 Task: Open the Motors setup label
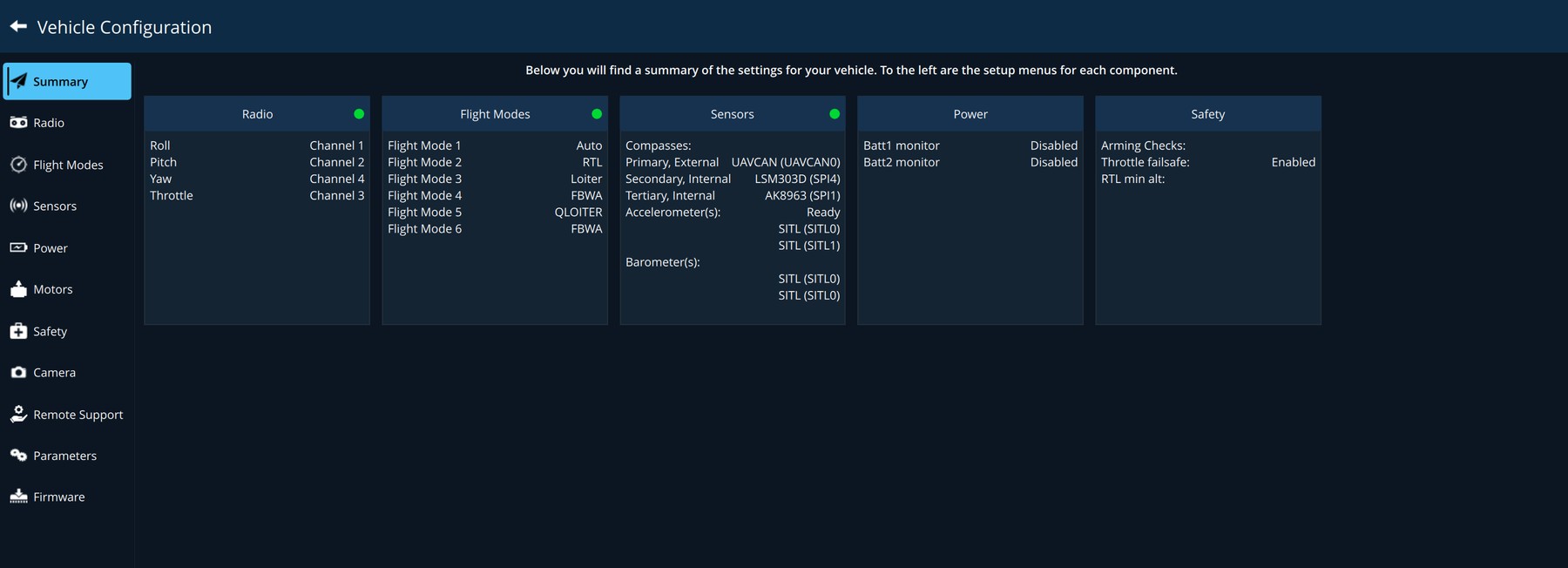[53, 289]
